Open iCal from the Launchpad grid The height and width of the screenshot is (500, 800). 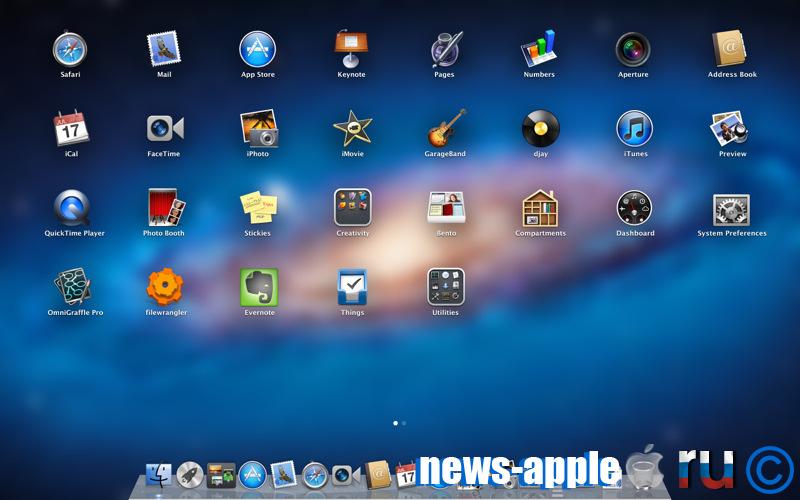coord(71,128)
